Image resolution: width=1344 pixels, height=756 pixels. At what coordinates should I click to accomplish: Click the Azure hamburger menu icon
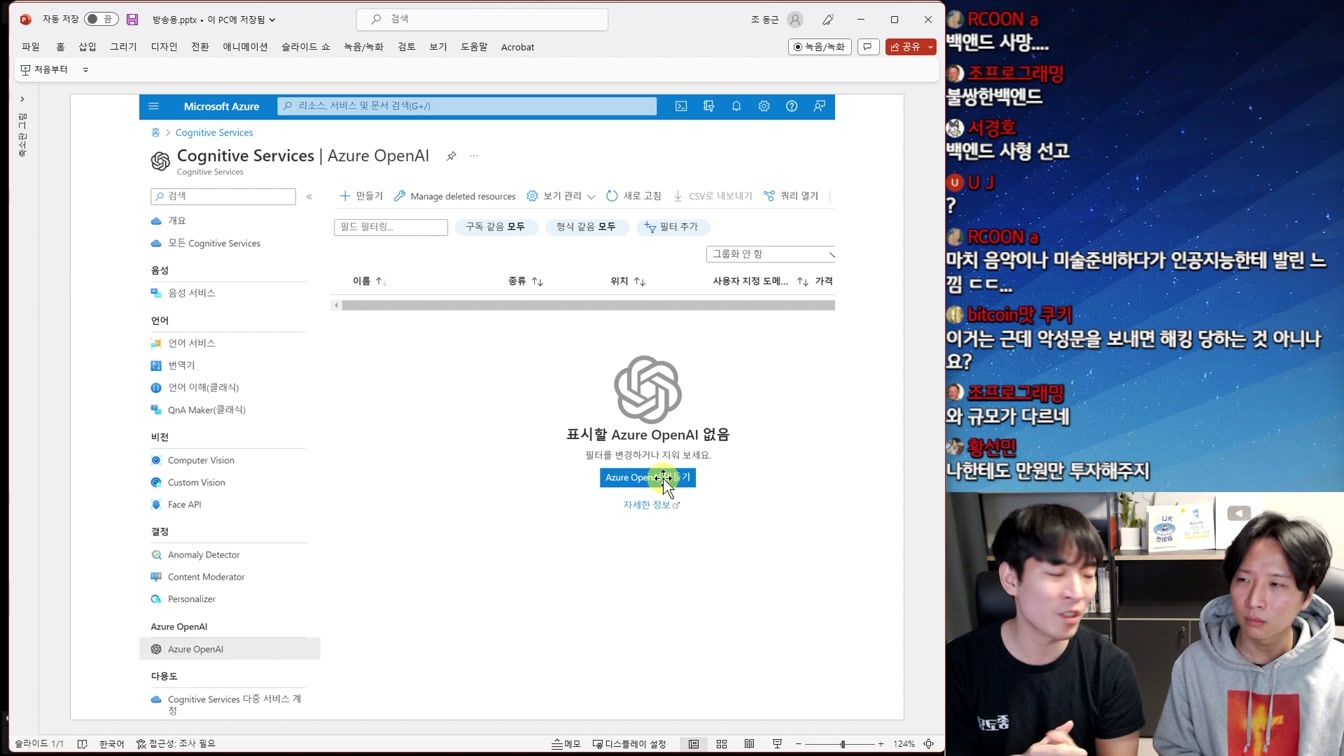153,106
